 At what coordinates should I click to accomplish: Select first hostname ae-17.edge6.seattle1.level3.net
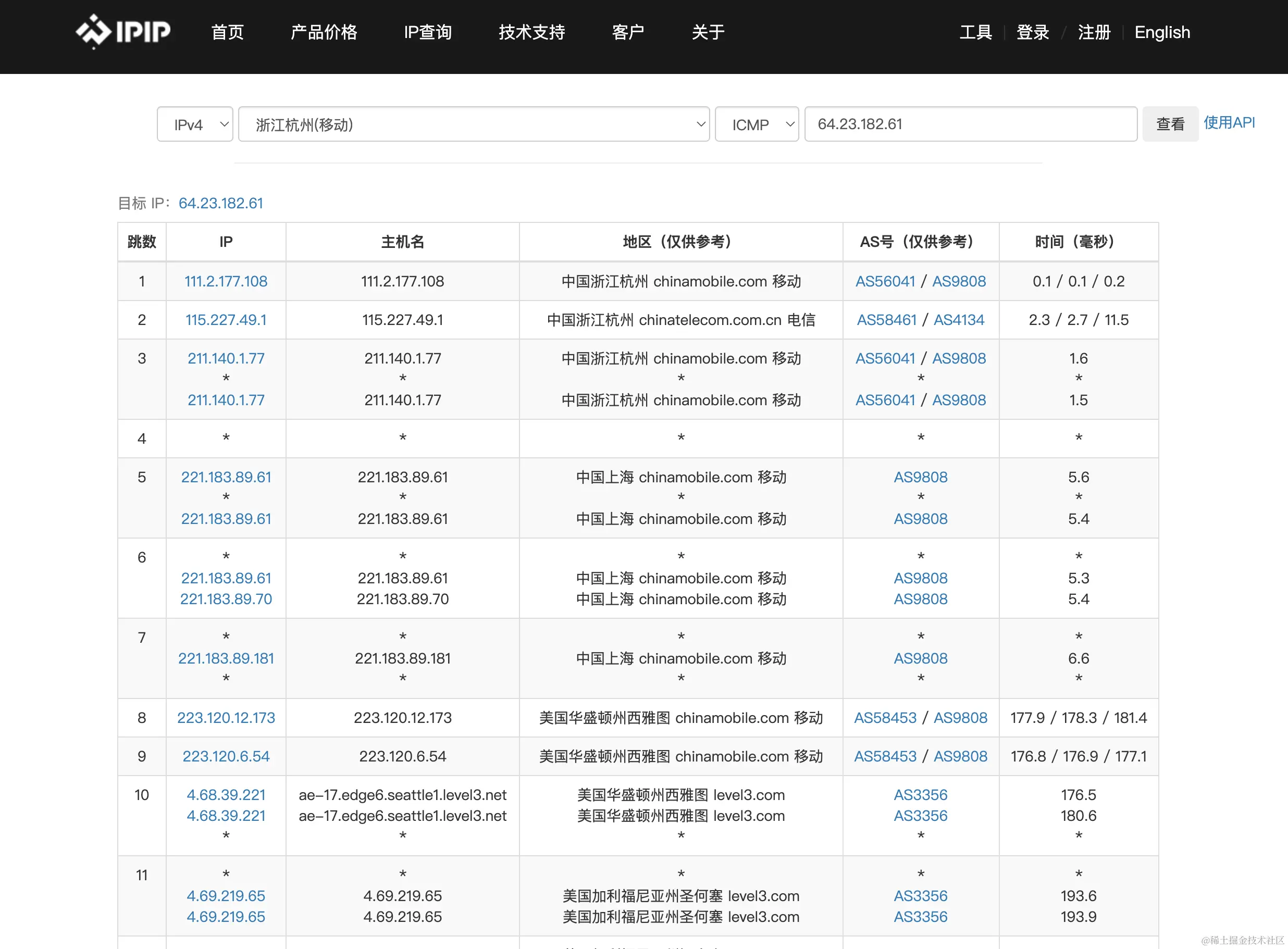403,795
